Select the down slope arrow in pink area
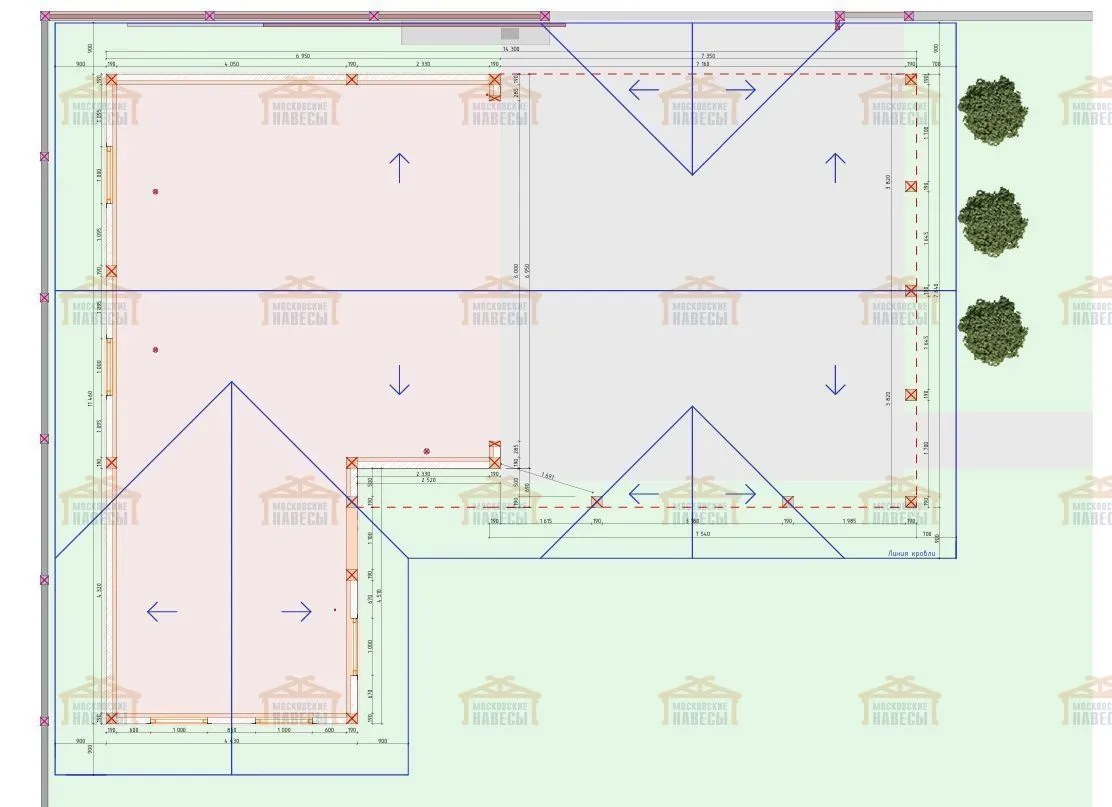 tap(399, 379)
